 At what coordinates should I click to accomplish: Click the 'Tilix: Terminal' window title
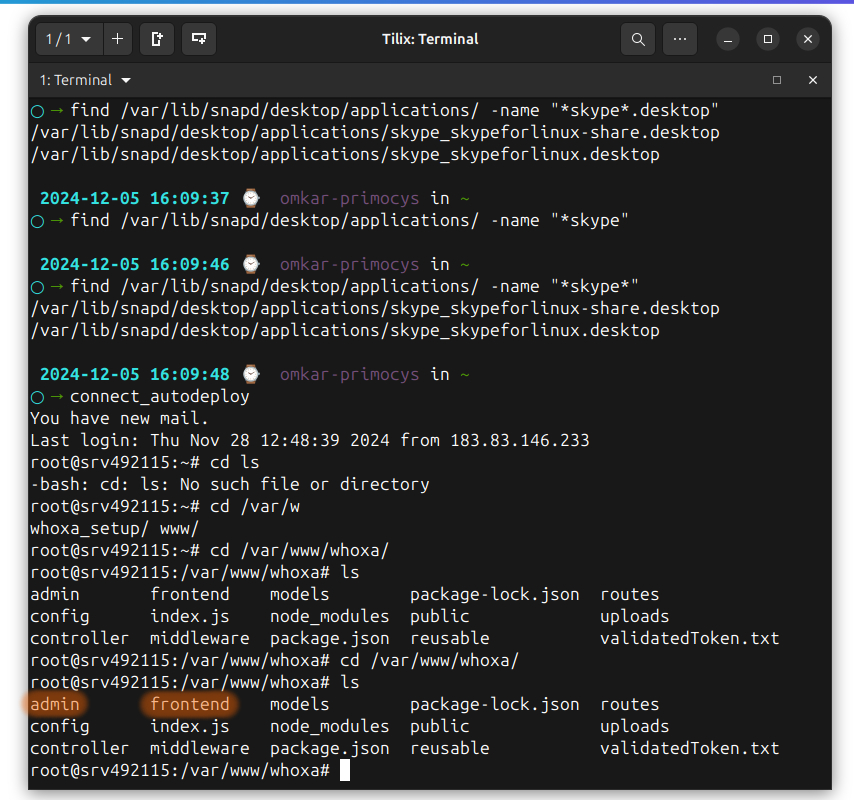click(x=430, y=39)
